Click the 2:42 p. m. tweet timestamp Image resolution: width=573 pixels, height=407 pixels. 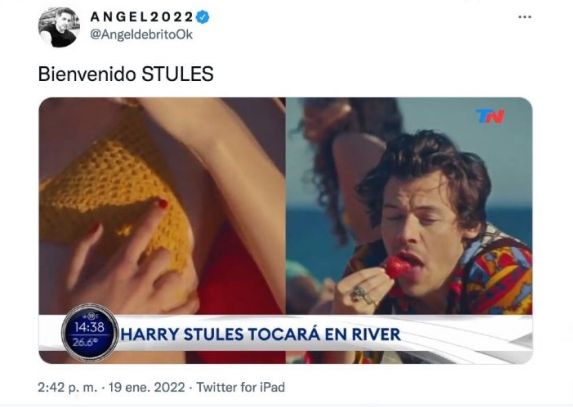[68, 387]
